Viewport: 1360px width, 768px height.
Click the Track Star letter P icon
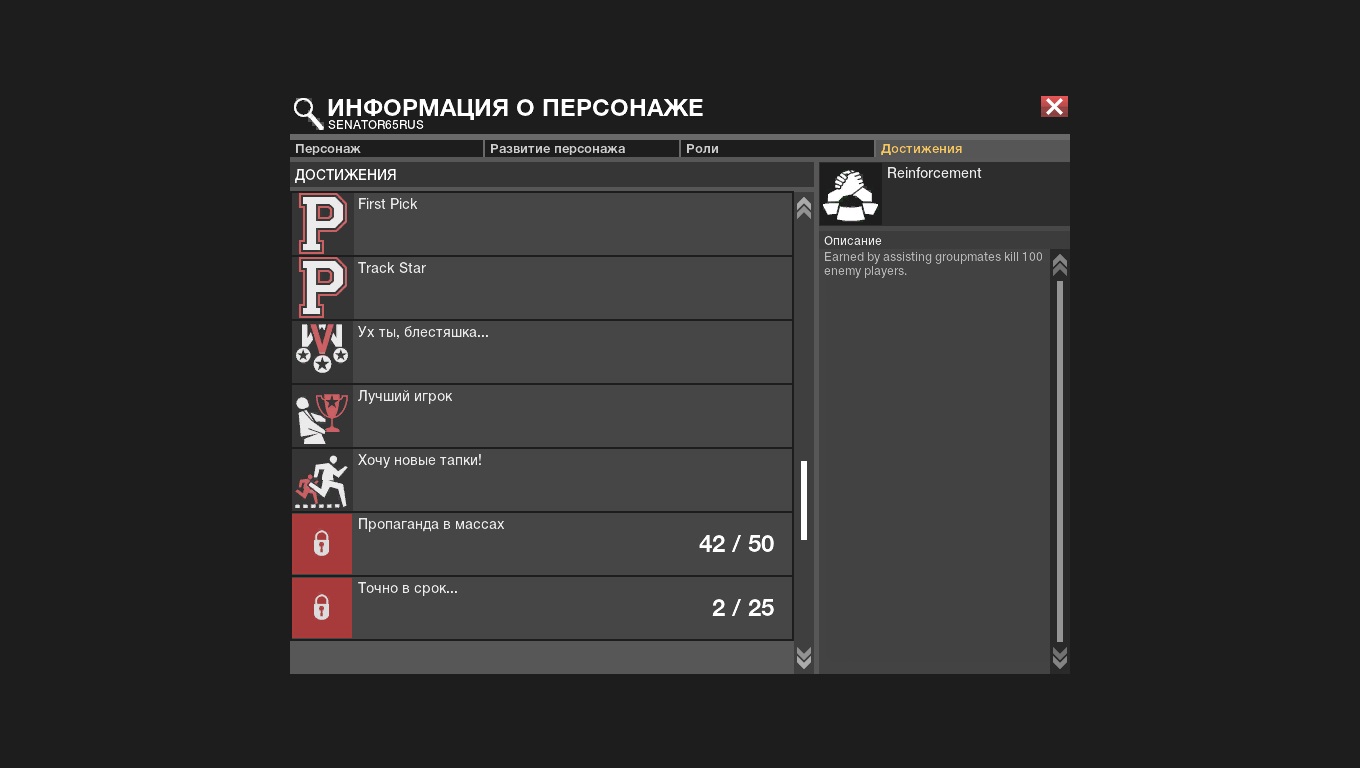322,288
